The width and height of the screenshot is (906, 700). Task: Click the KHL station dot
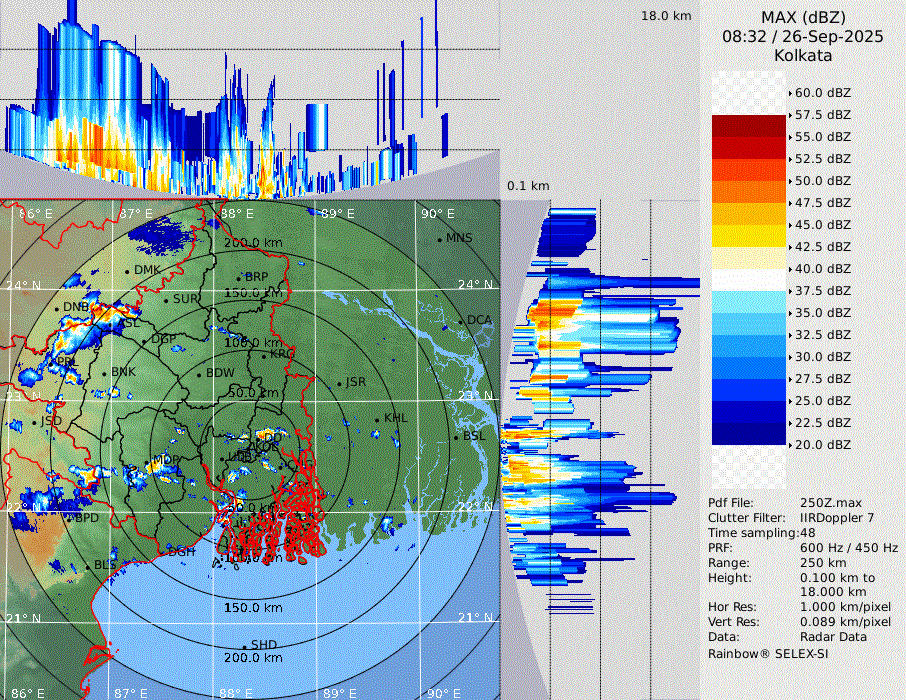(x=377, y=419)
